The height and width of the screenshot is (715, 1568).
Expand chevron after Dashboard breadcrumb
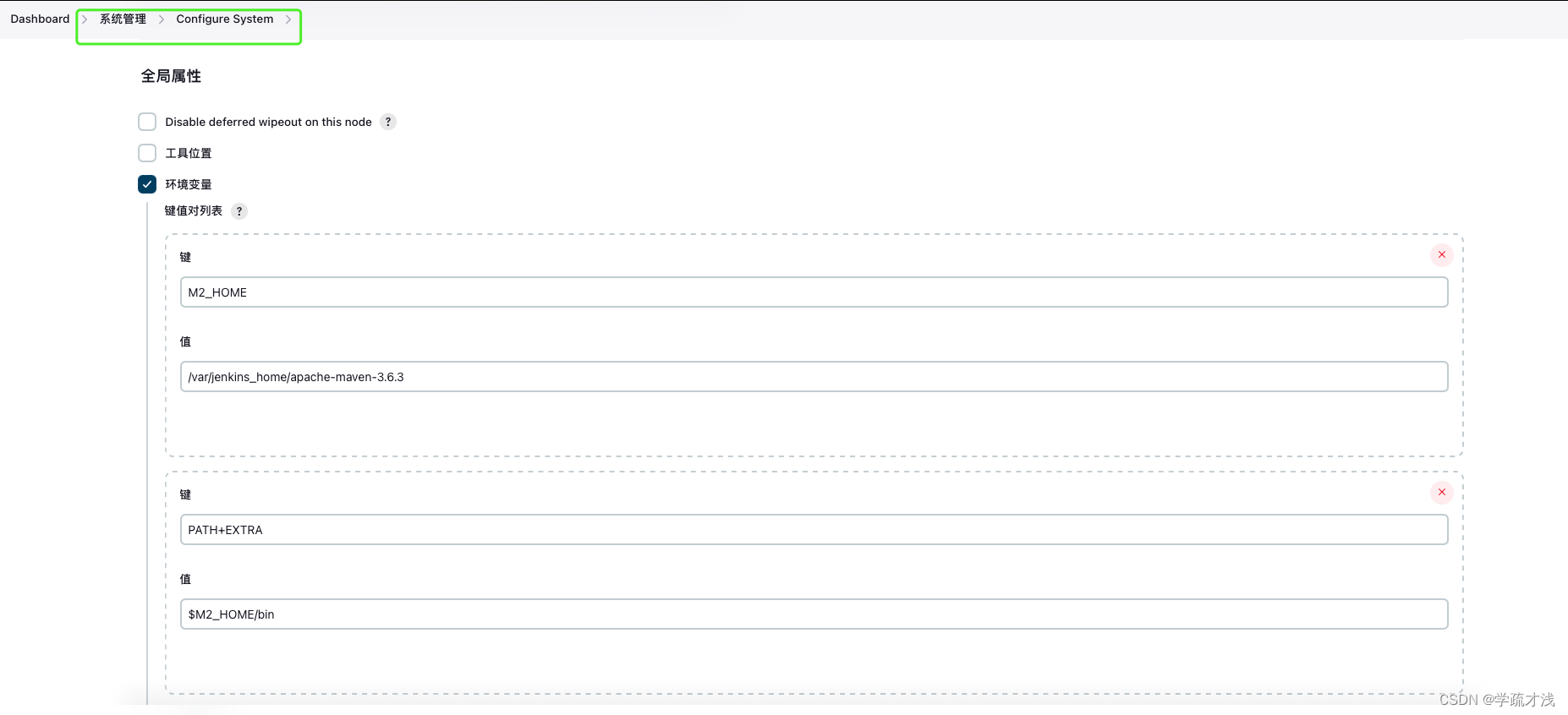tap(85, 19)
